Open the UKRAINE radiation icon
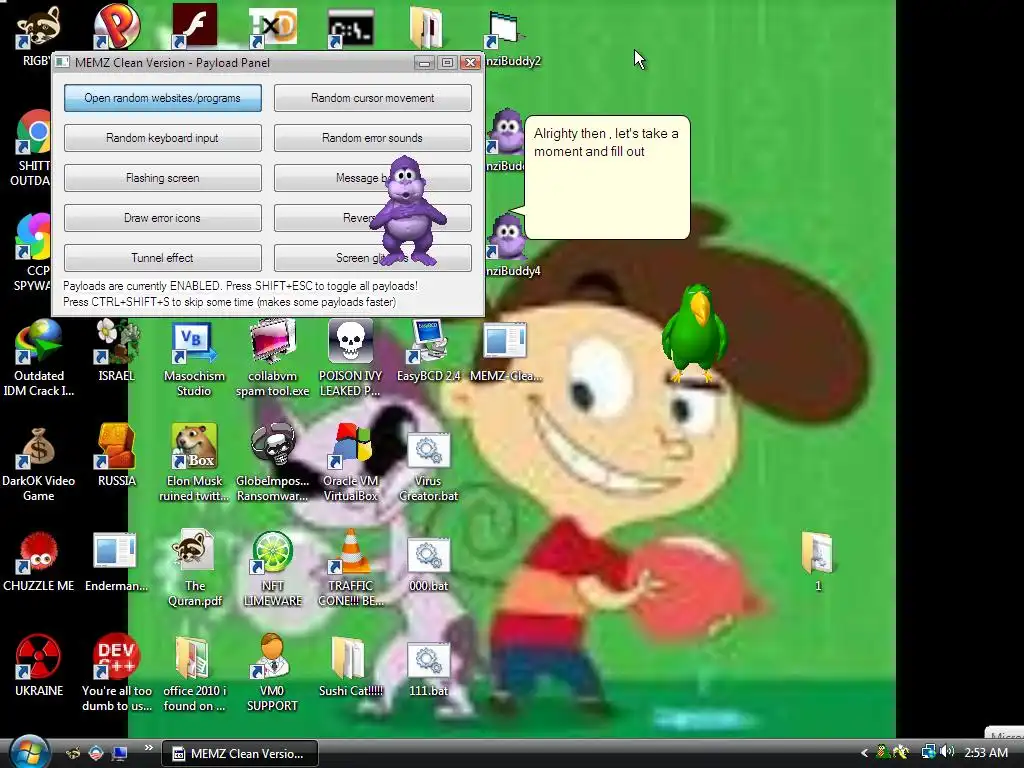This screenshot has width=1024, height=768. (x=39, y=665)
